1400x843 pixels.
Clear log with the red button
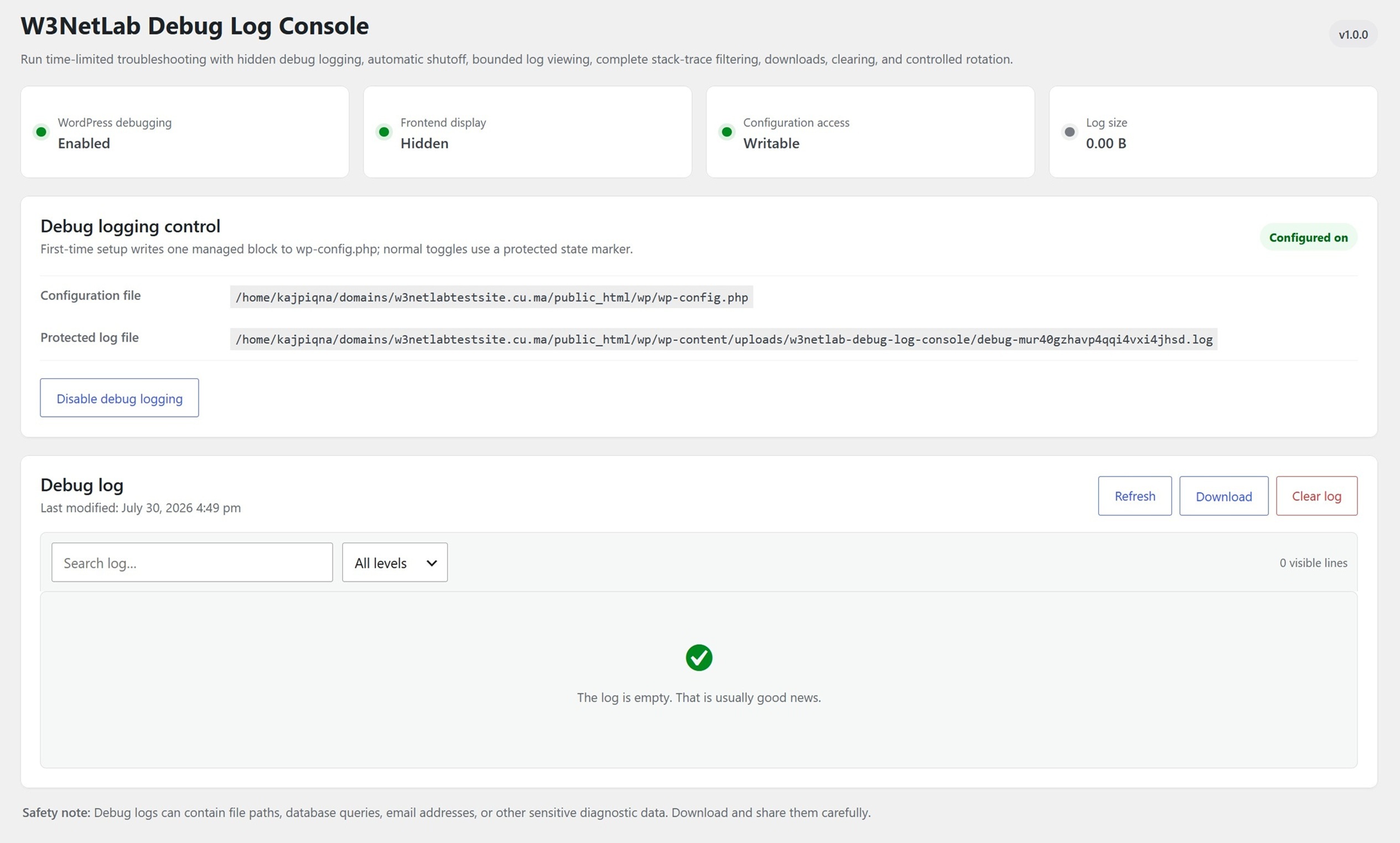point(1316,496)
